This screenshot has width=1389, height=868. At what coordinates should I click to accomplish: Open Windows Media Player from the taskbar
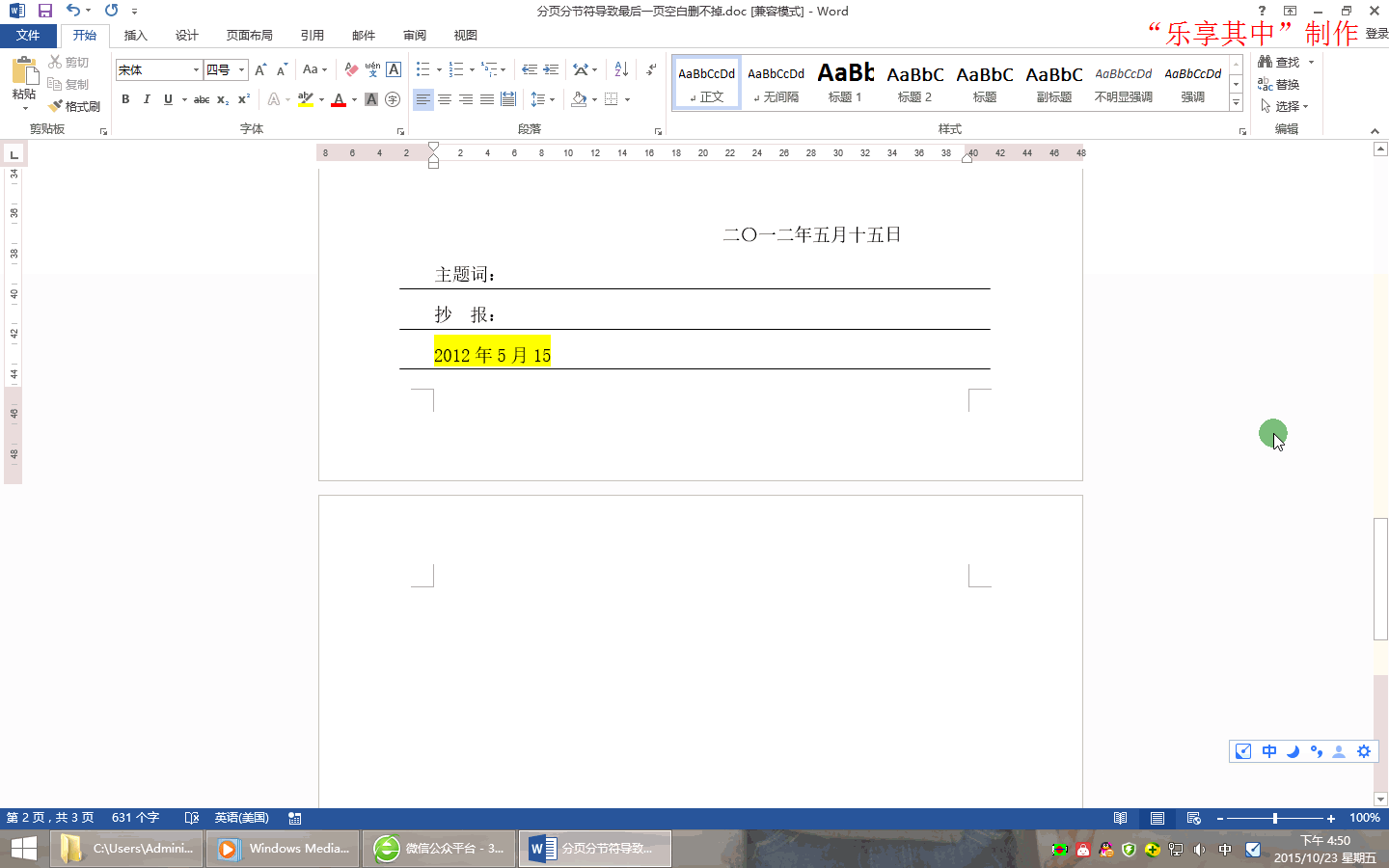285,849
